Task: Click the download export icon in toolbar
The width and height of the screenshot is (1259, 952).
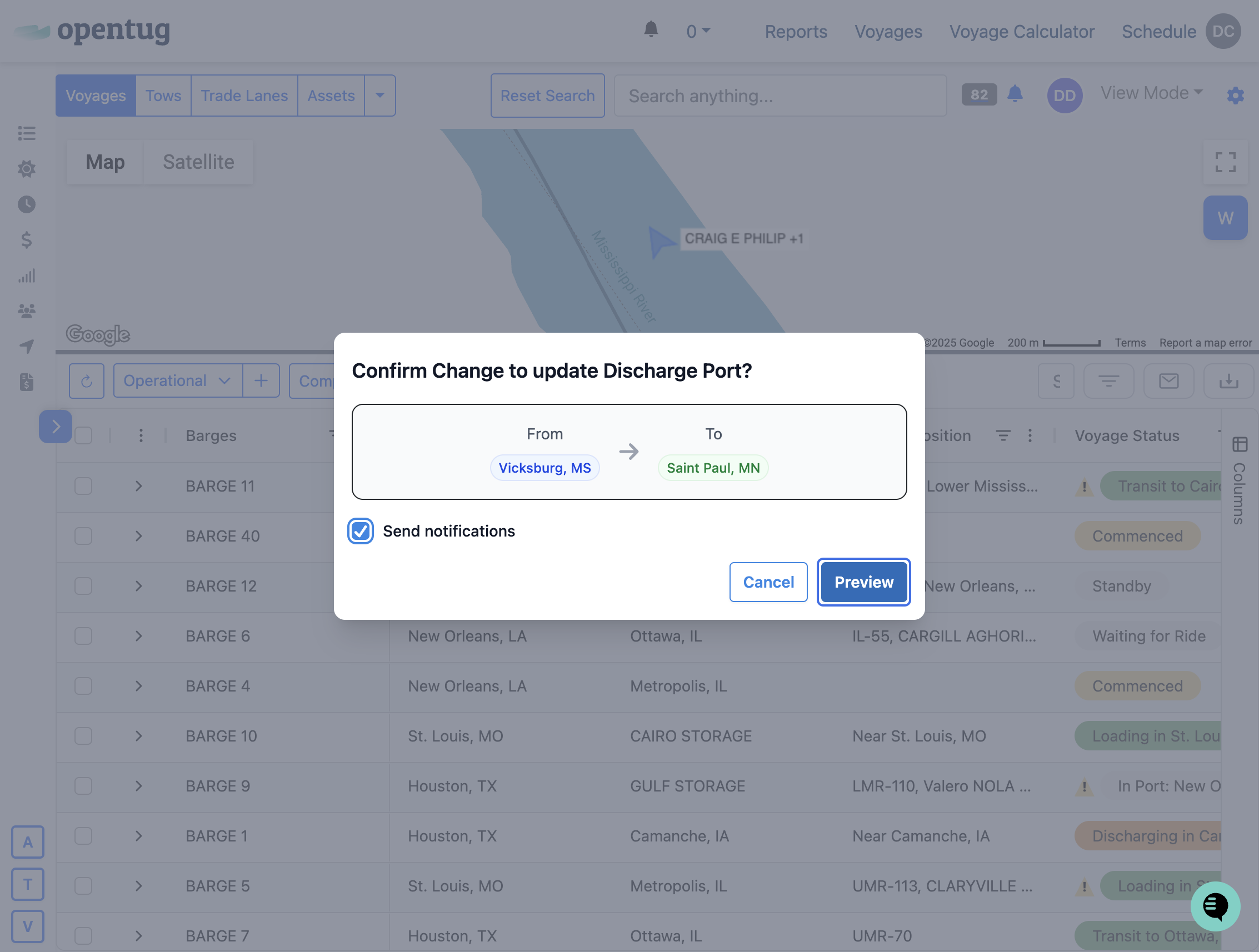Action: 1228,380
